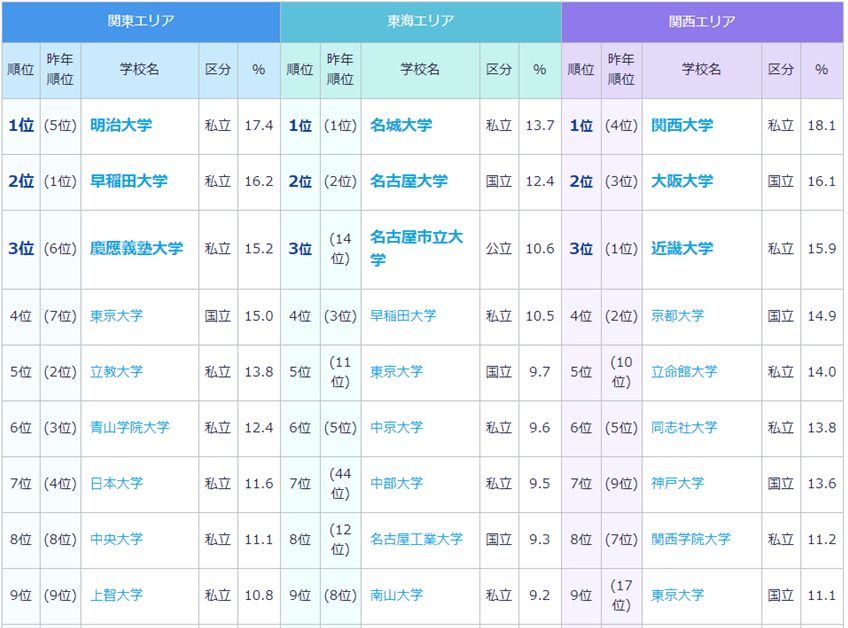Open 東京大学 in the 関東エリア ranking
The image size is (848, 628).
point(116,316)
